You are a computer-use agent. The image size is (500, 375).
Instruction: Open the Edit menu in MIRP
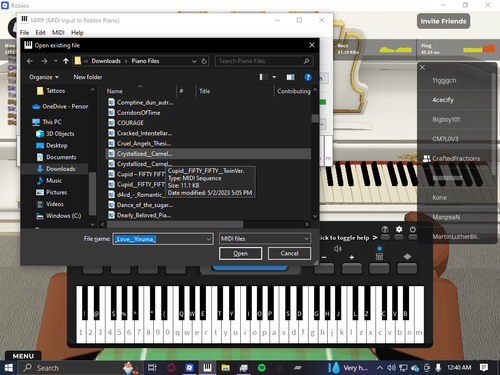click(40, 33)
